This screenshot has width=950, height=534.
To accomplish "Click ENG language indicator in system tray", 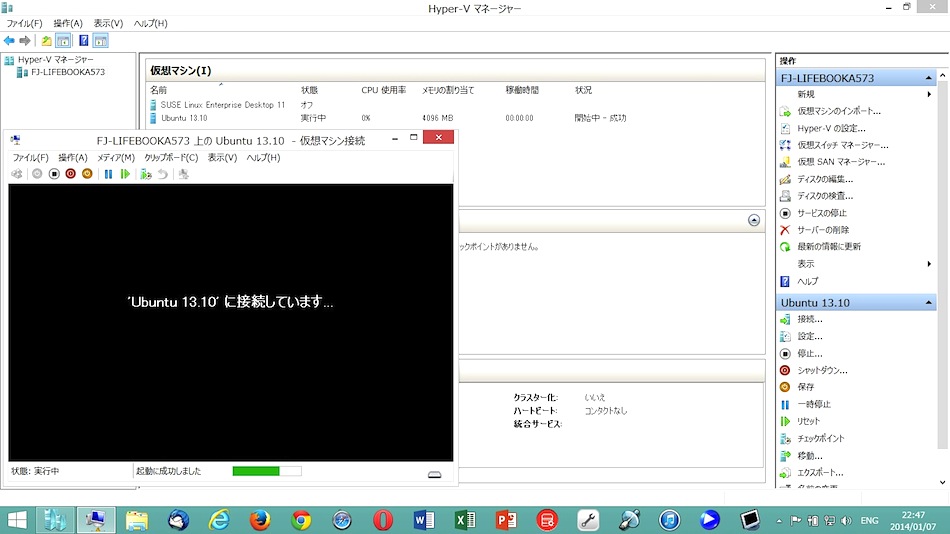I will (x=869, y=520).
